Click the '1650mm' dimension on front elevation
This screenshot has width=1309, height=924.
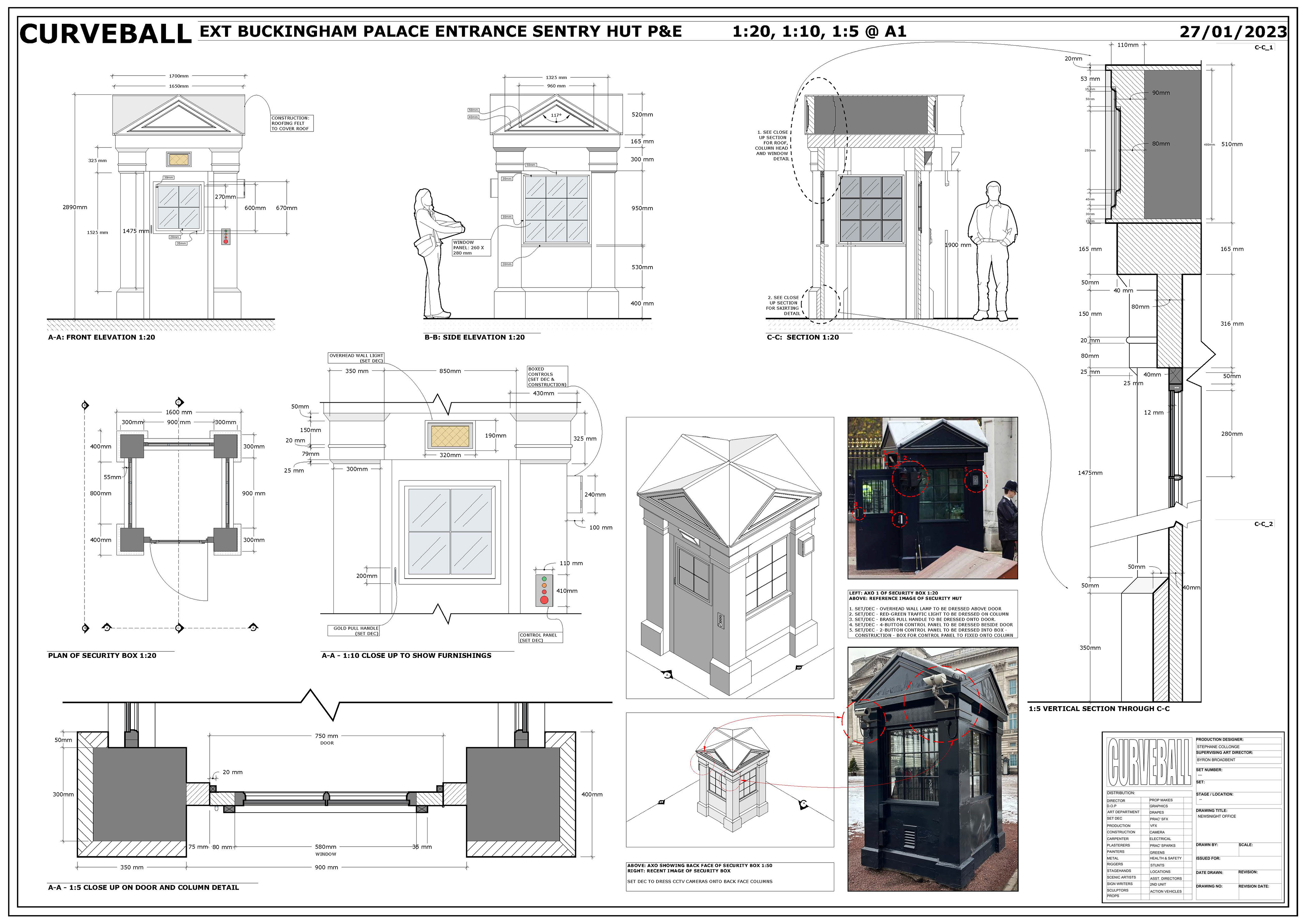(x=178, y=86)
